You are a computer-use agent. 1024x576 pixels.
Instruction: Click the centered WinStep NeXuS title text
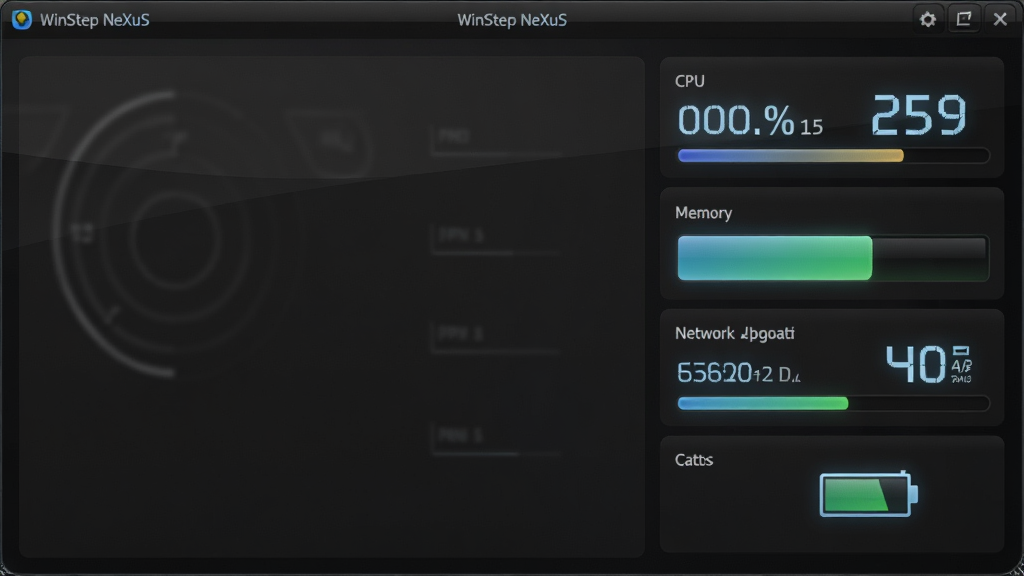pos(512,20)
